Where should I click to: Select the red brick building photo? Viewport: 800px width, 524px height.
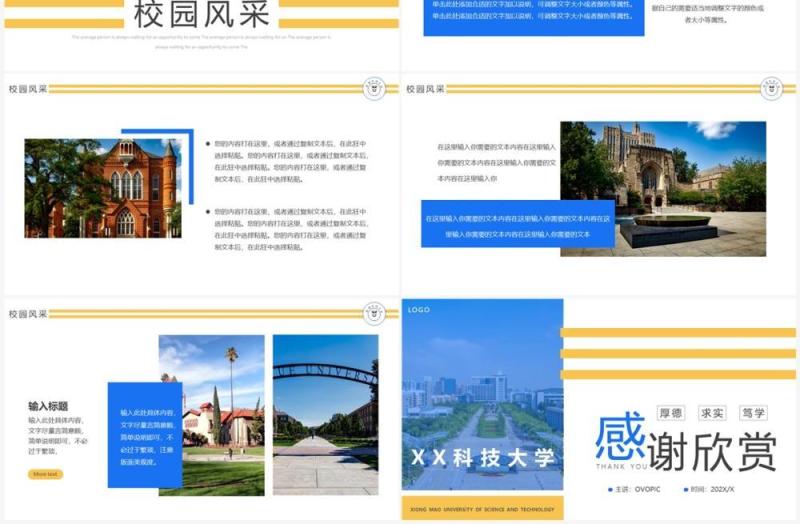pyautogui.click(x=103, y=188)
